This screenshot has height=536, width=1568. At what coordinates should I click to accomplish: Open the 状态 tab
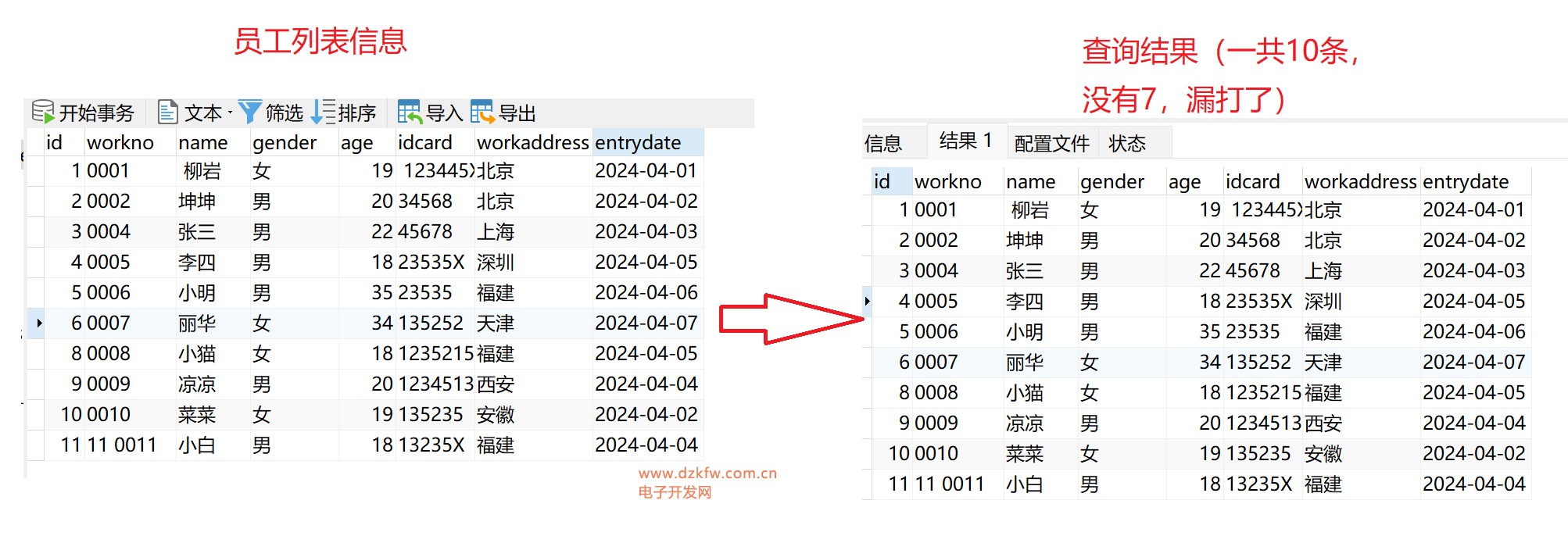1126,143
